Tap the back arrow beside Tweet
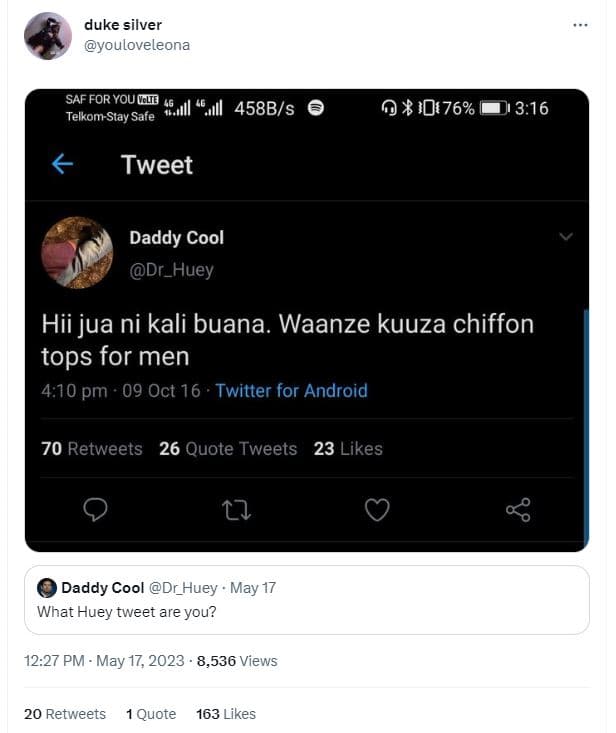Image resolution: width=616 pixels, height=733 pixels. pyautogui.click(x=62, y=164)
